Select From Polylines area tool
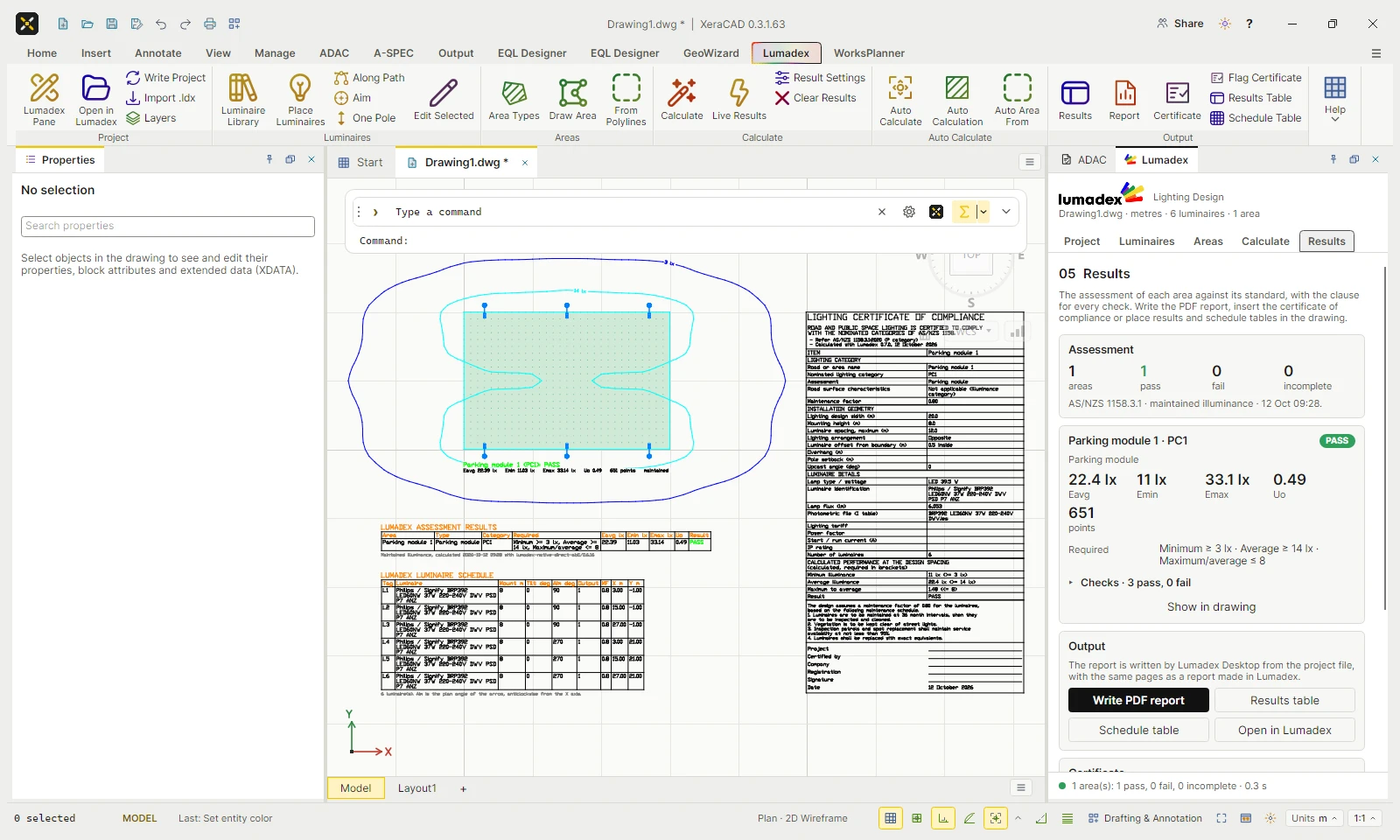 tap(626, 99)
